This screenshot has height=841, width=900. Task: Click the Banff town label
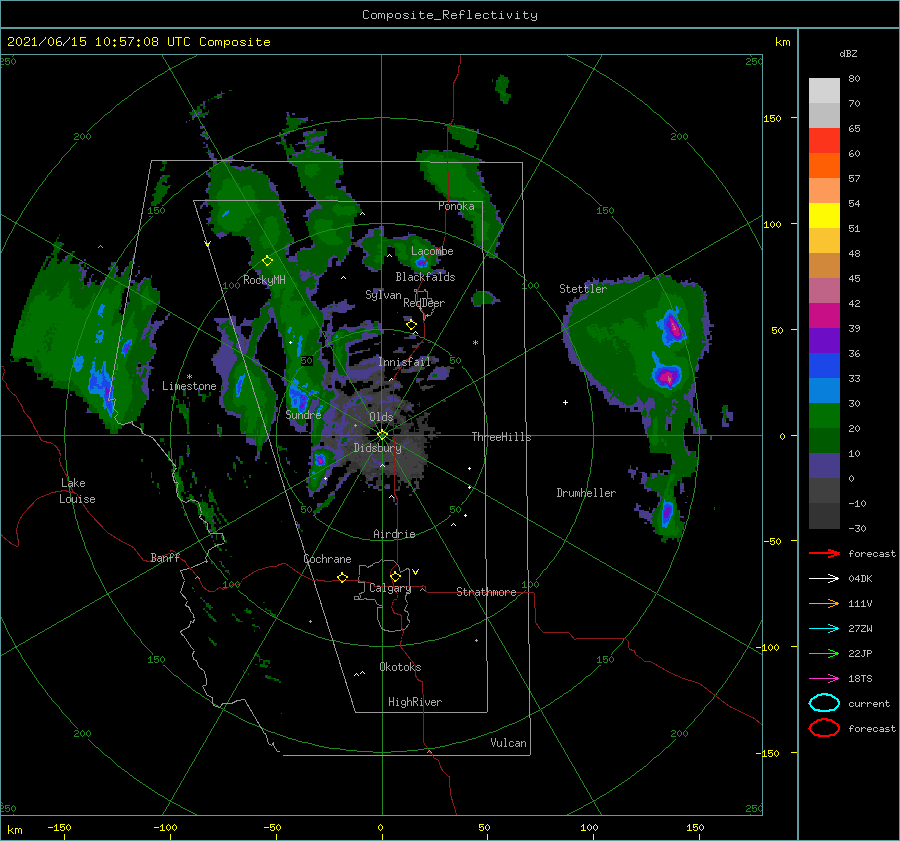point(165,557)
